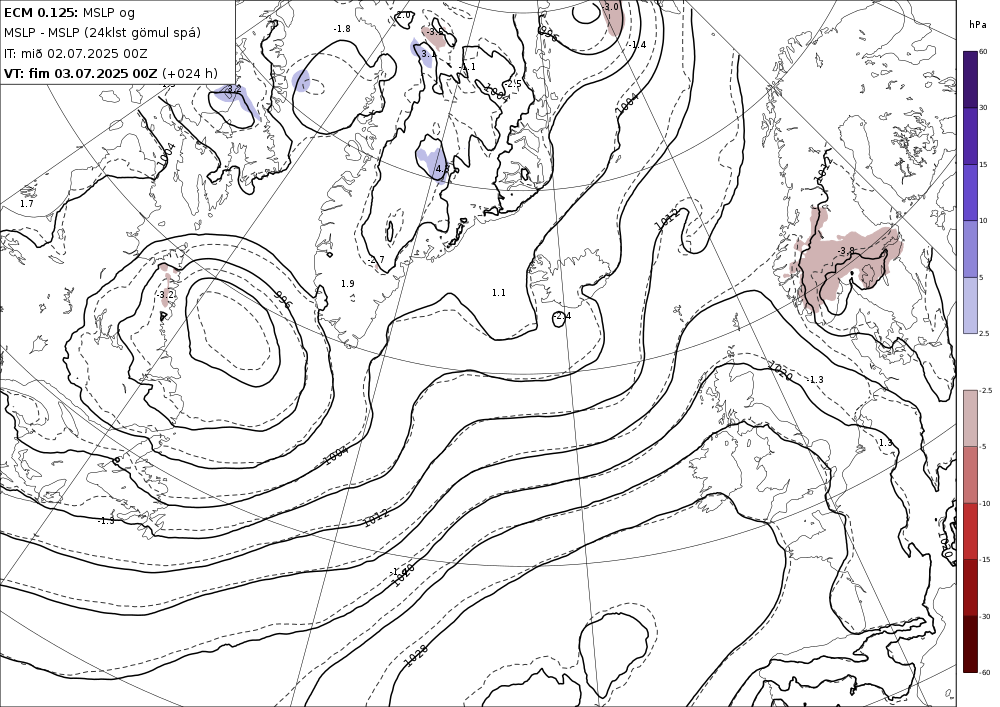The width and height of the screenshot is (1000, 707).
Task: Click label '-3.0' in pink area at top
Action: 610,7
